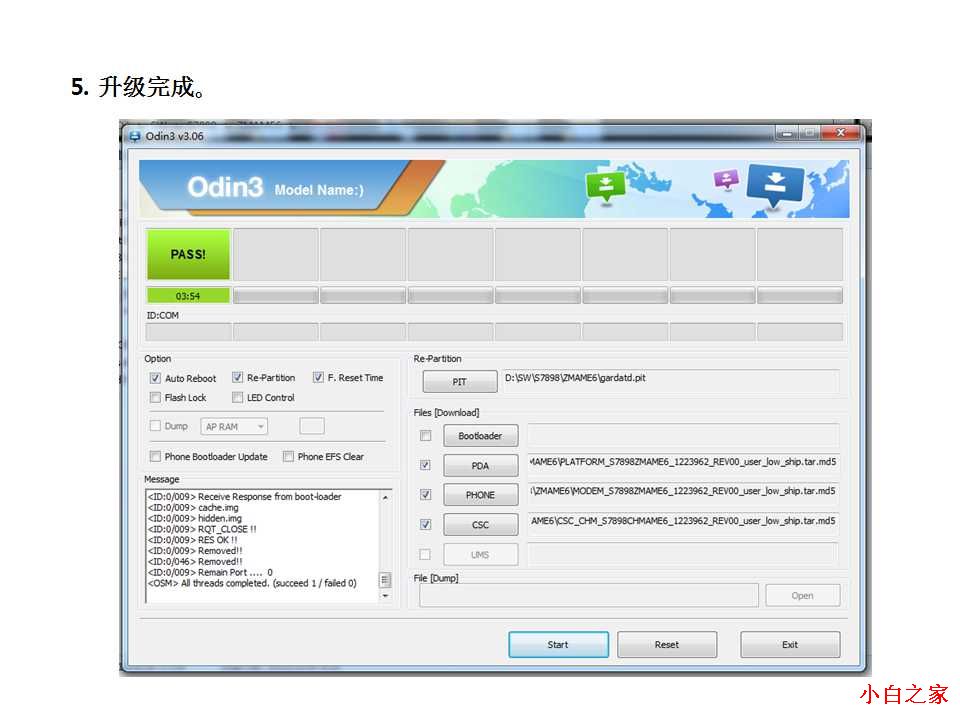Click the green download banner icon

pos(606,186)
